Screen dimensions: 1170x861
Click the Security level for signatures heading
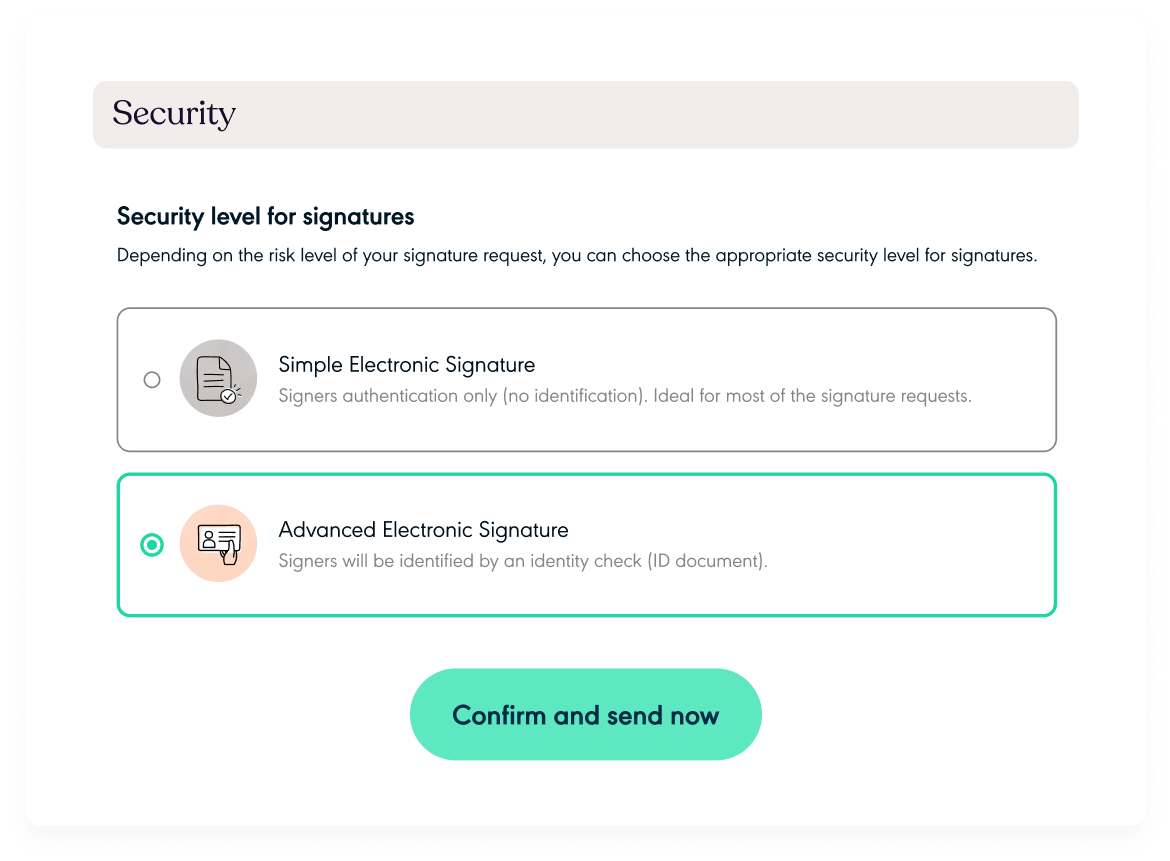pyautogui.click(x=266, y=216)
